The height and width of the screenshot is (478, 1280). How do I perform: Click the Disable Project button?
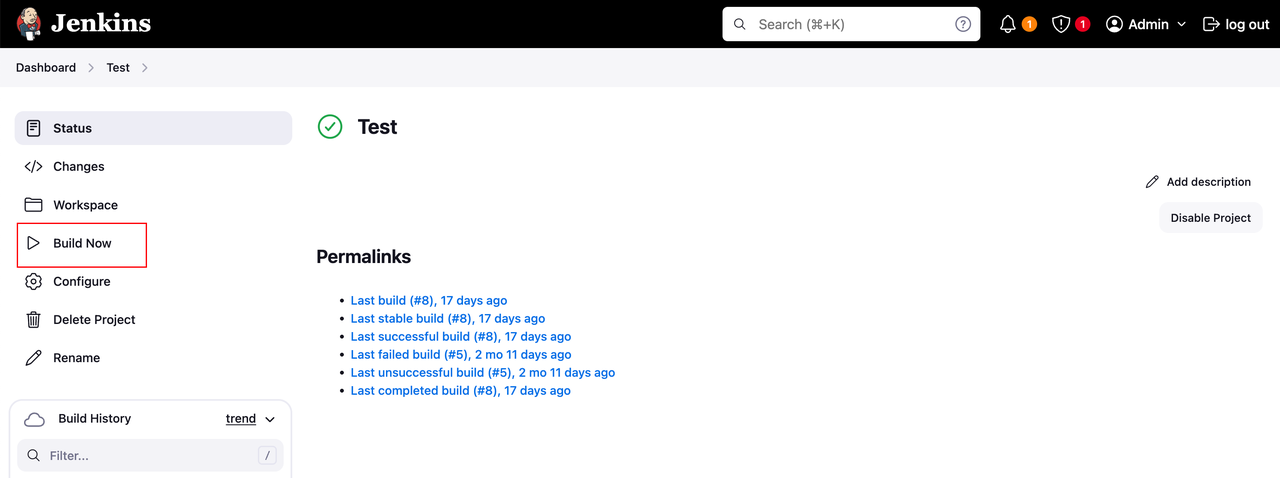[x=1211, y=218]
